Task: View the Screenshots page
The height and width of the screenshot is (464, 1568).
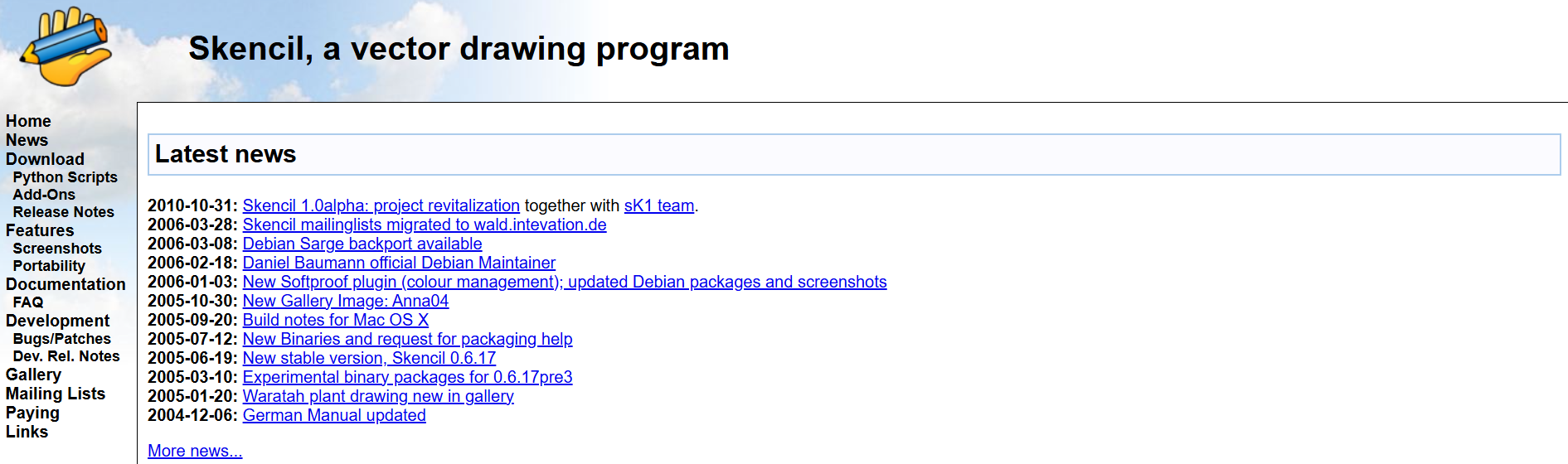Action: coord(57,249)
